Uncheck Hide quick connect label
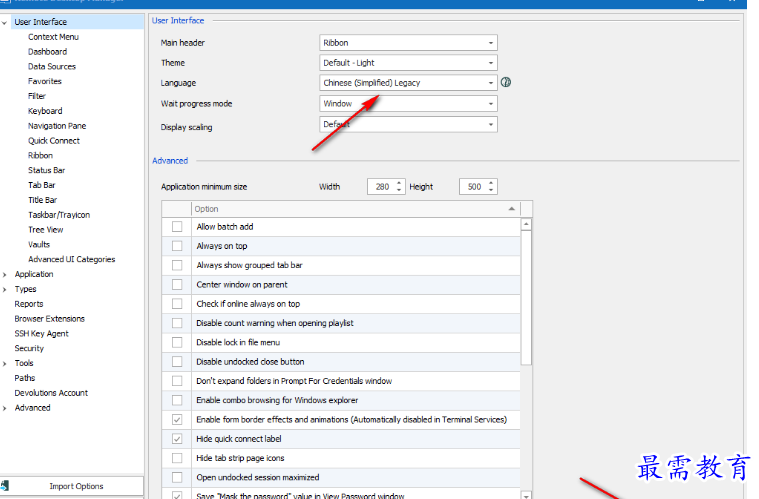 (177, 439)
